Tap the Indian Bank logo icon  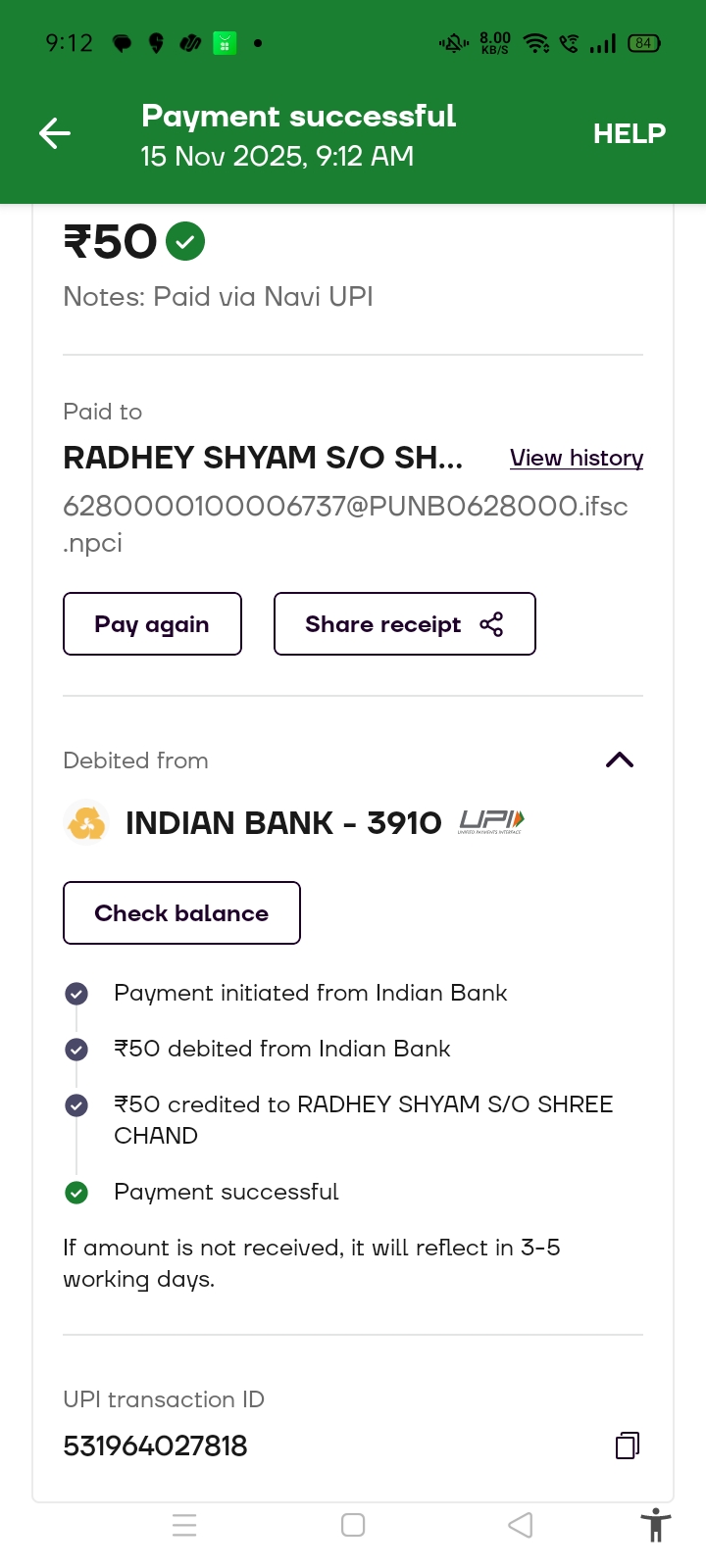point(86,822)
